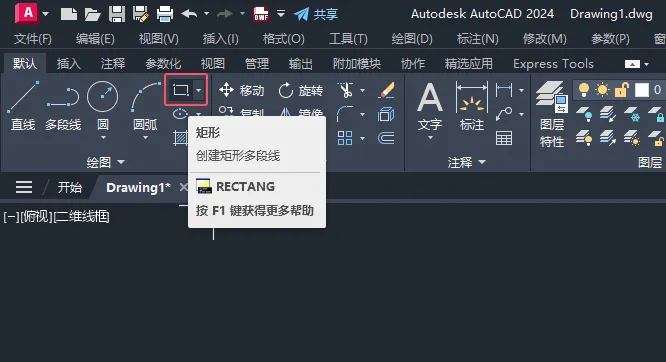Viewport: 666px width, 362px height.
Task: Click the Save As icon with pencil
Action: pos(140,14)
